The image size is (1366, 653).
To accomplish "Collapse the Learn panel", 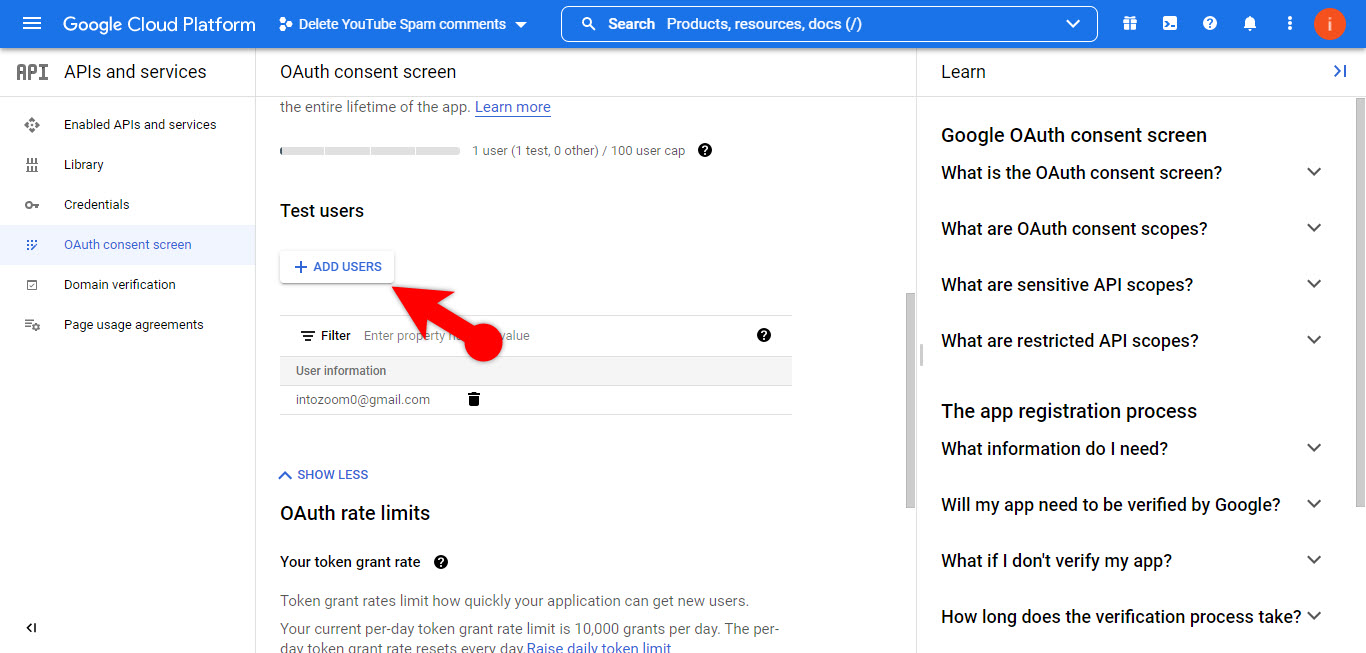I will pos(1340,71).
